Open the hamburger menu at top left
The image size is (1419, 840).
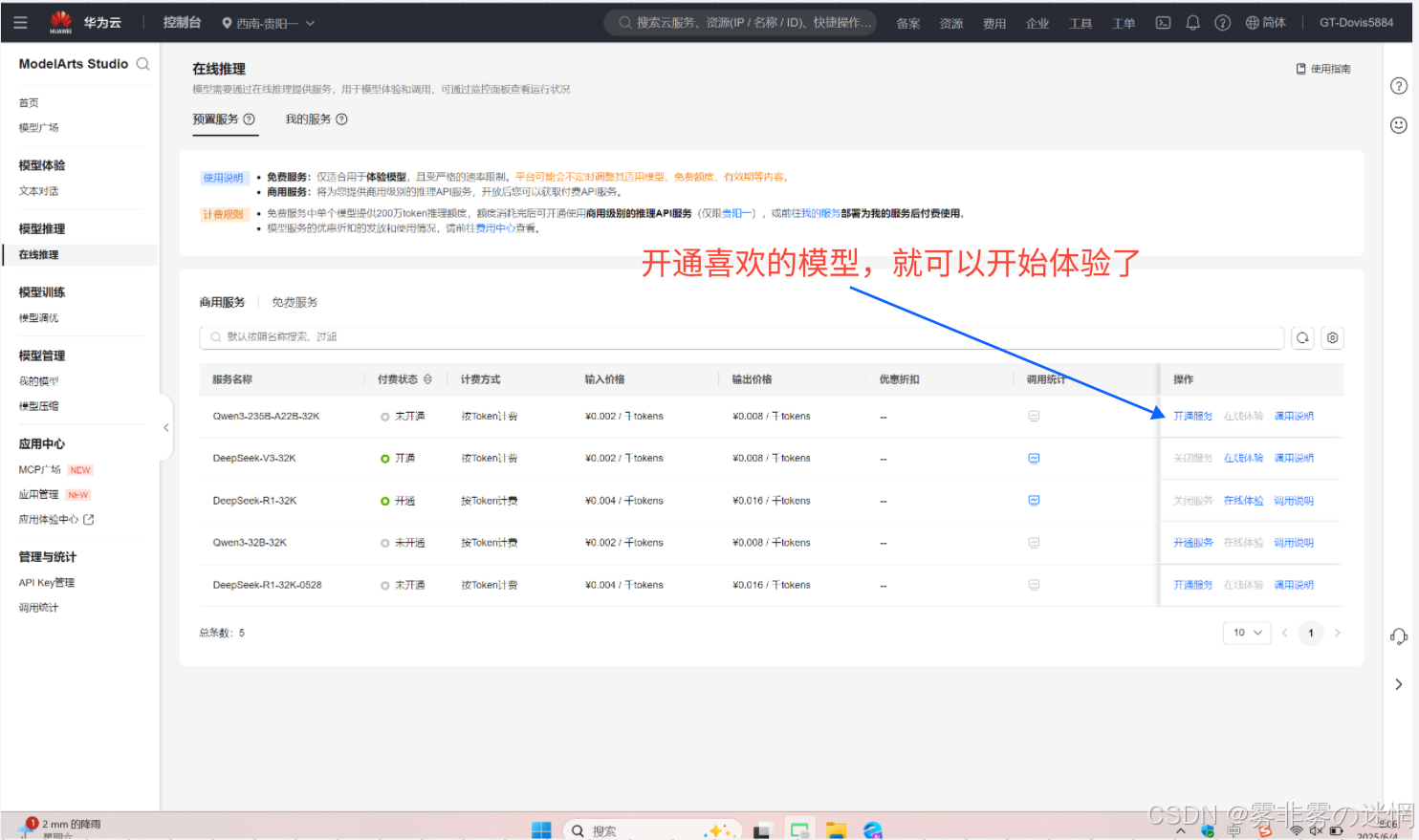[x=20, y=22]
